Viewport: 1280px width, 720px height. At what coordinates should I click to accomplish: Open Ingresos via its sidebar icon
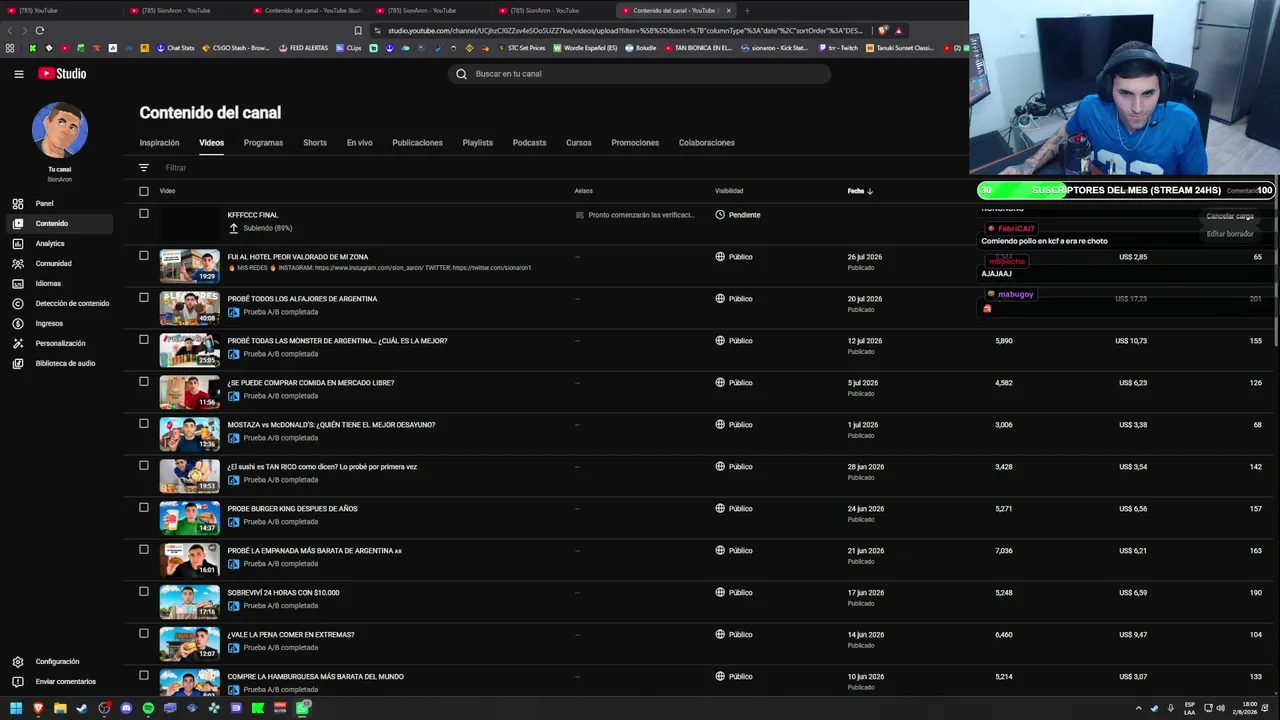(17, 324)
